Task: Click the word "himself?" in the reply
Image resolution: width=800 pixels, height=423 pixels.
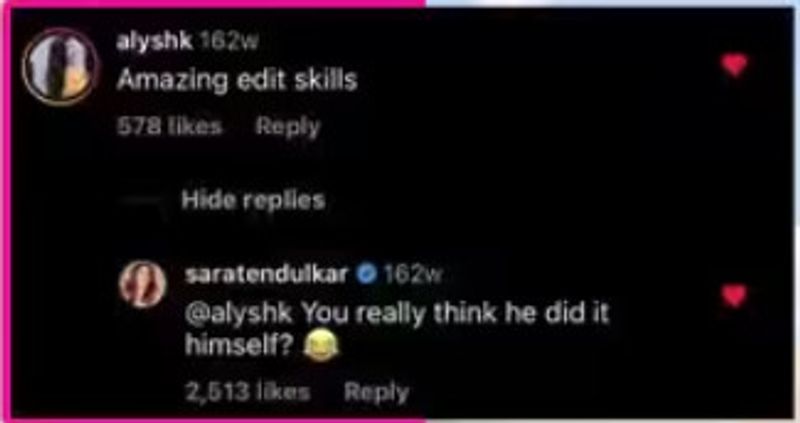Action: click(x=241, y=346)
